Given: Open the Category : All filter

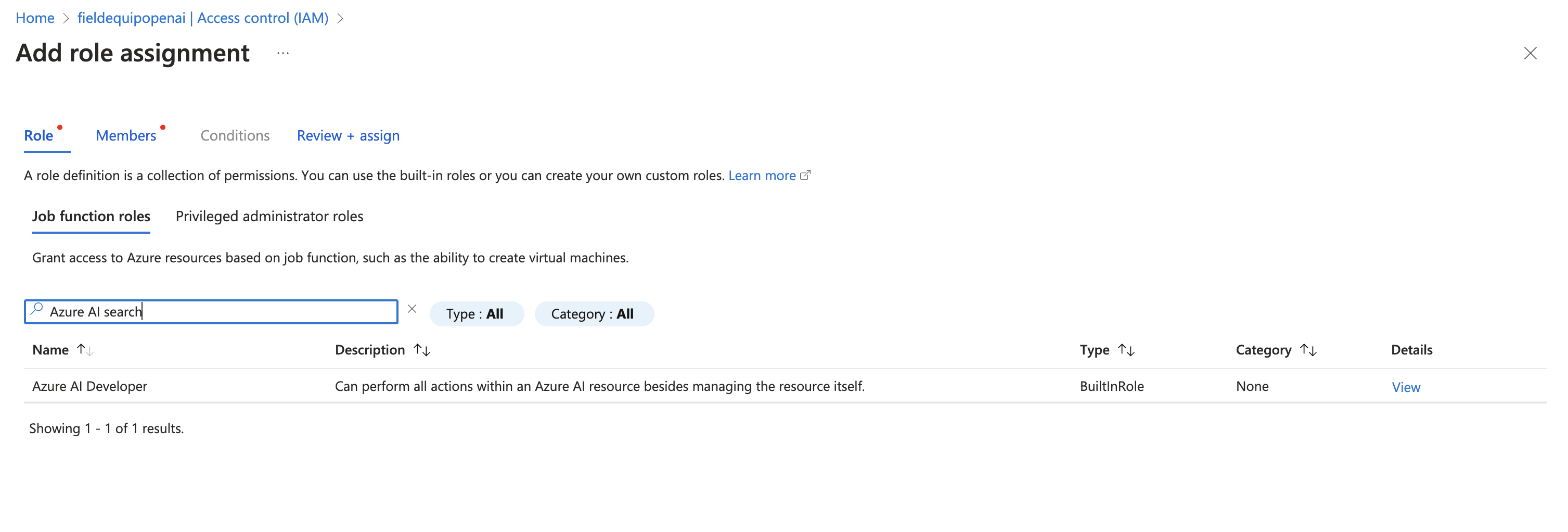Looking at the screenshot, I should pyautogui.click(x=594, y=314).
